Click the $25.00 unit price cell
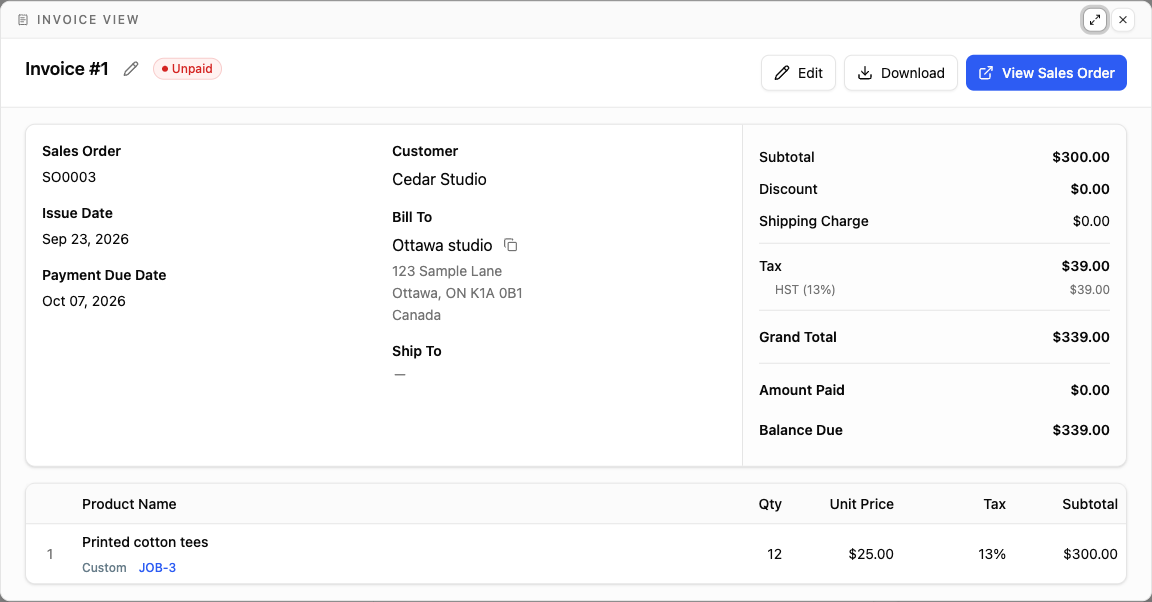 871,554
